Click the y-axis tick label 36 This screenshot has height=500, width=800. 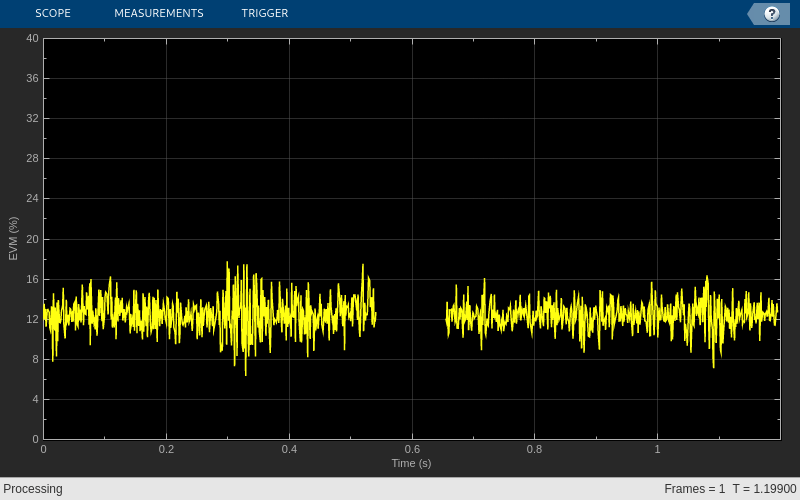(32, 78)
